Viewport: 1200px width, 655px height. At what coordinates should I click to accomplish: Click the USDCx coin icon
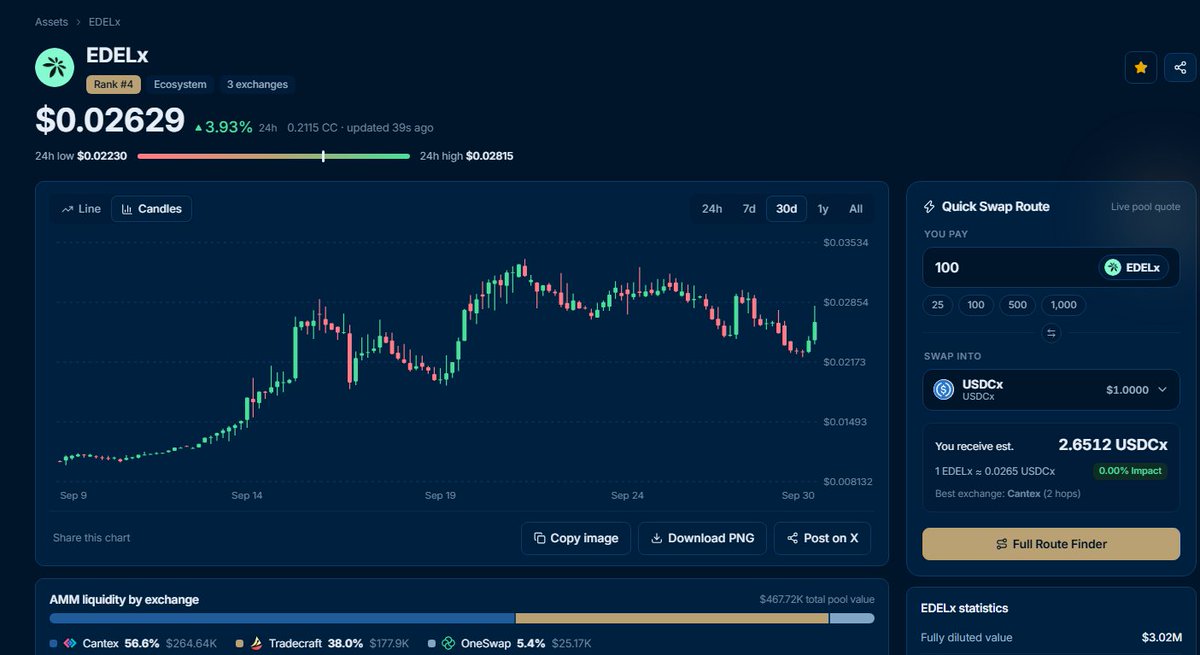[x=944, y=390]
